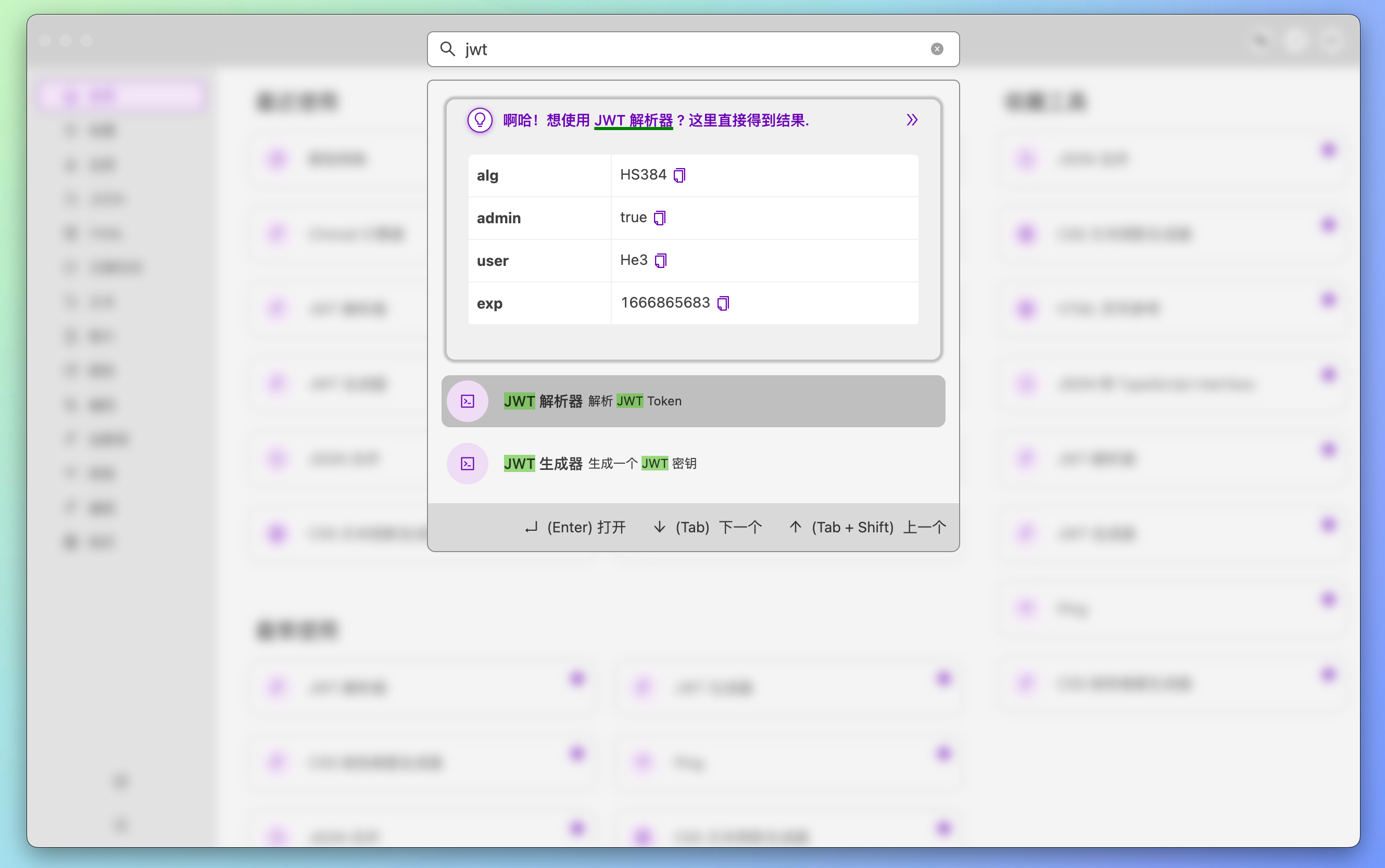1385x868 pixels.
Task: Copy the user value He3
Action: pos(660,261)
